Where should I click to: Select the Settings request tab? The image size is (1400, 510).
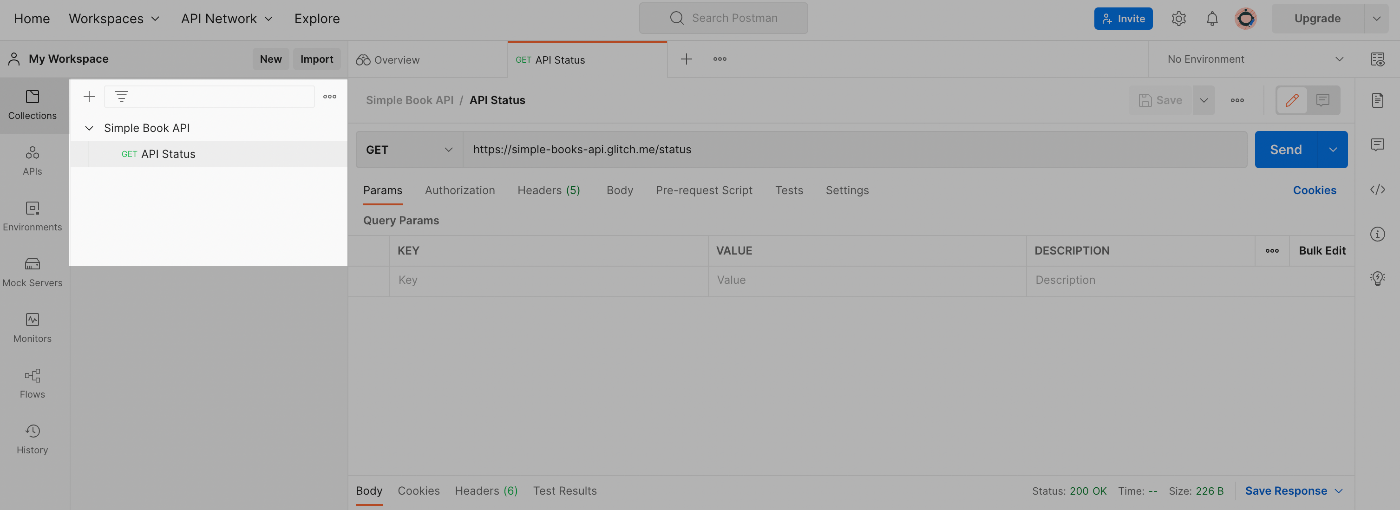pyautogui.click(x=847, y=190)
